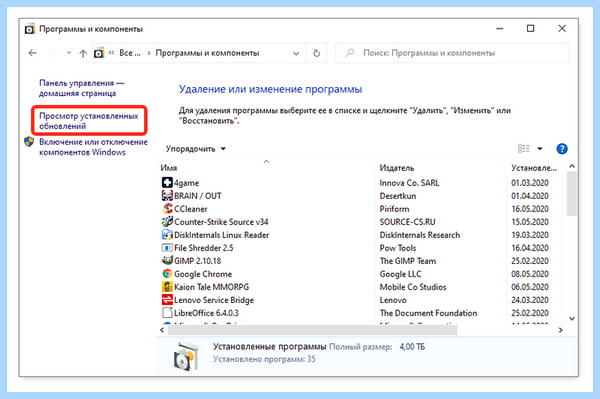Click publisher The Document Foundation

(428, 313)
